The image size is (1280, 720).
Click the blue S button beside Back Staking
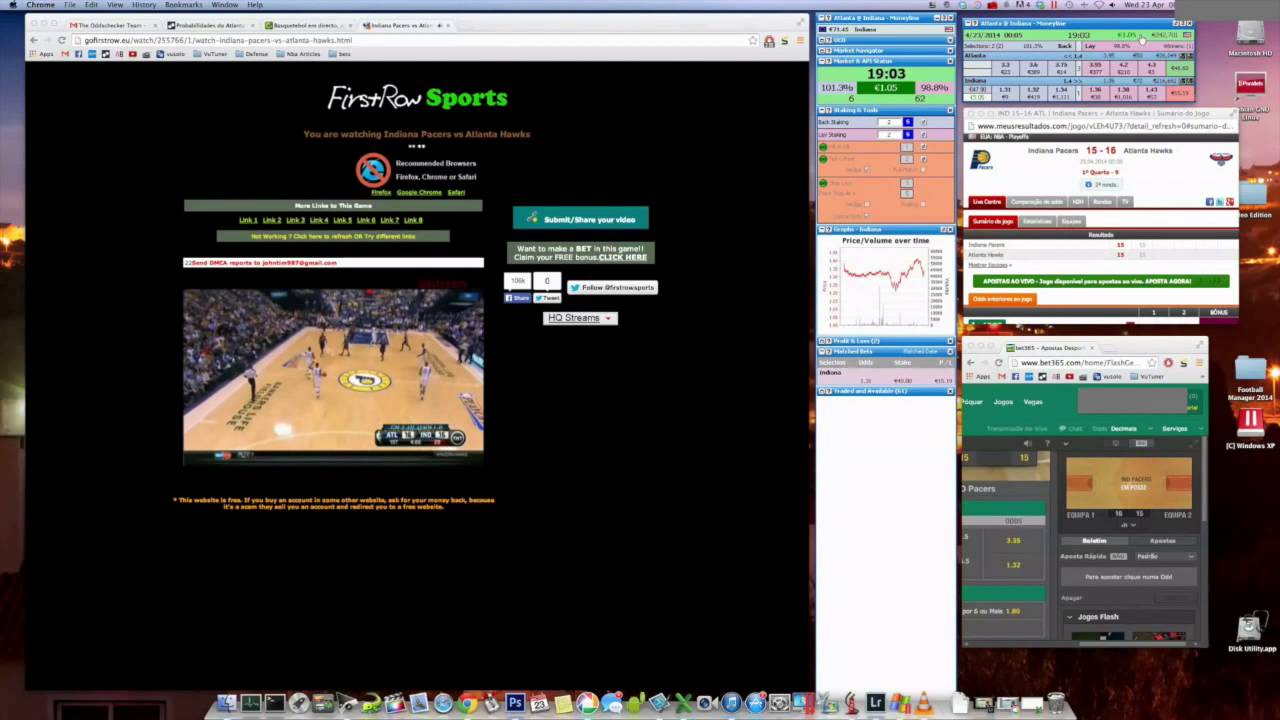pyautogui.click(x=907, y=122)
